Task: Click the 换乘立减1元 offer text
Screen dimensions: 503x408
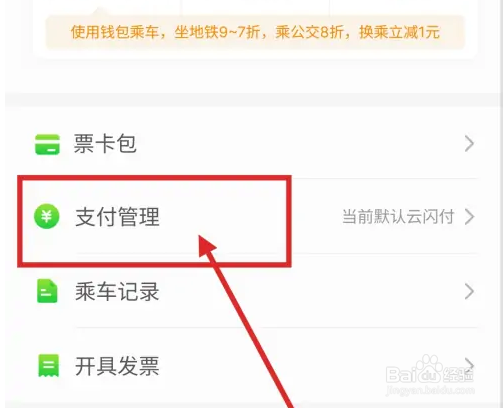Action: point(399,32)
